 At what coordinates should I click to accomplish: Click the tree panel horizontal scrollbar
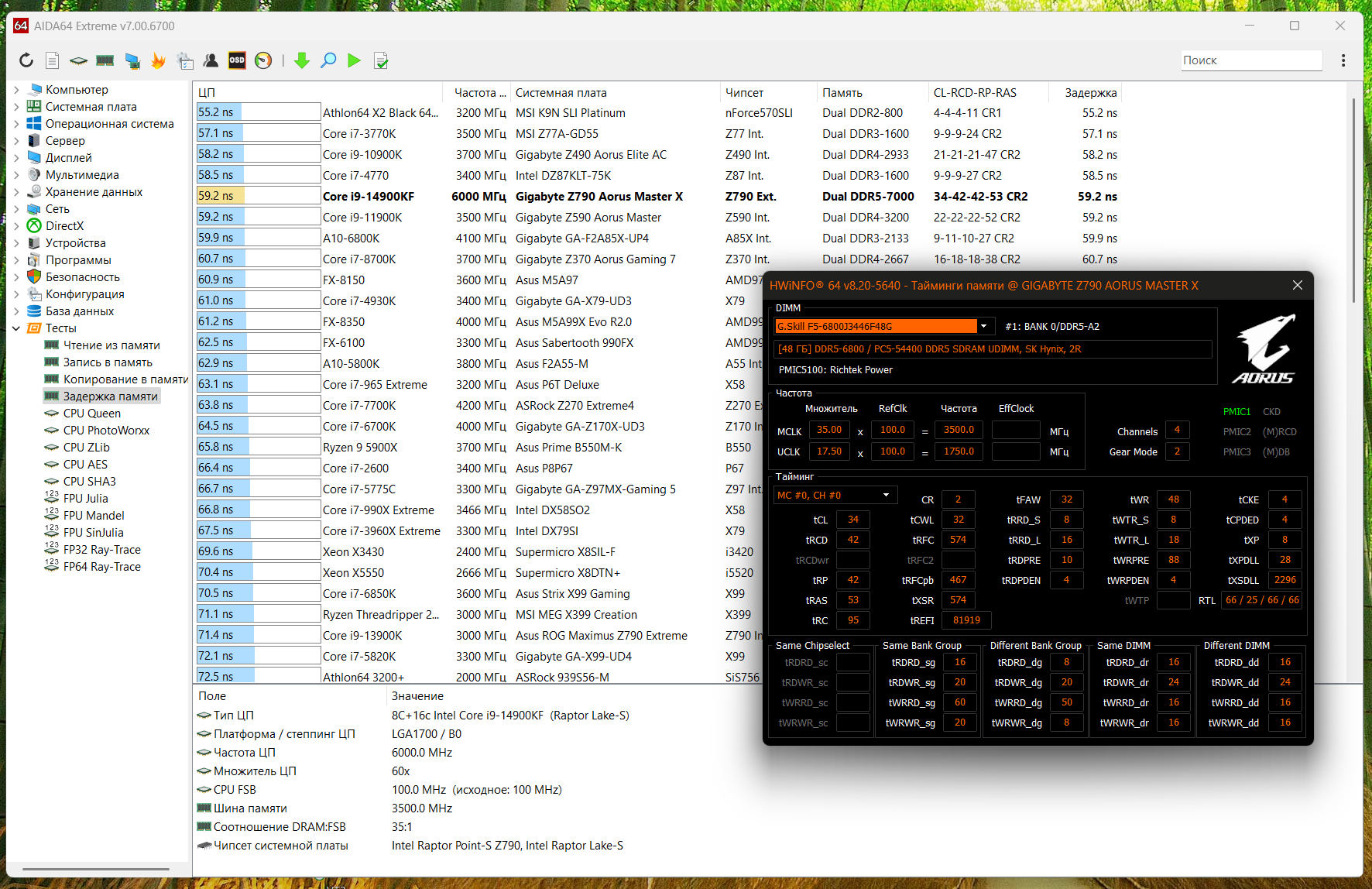(x=96, y=869)
